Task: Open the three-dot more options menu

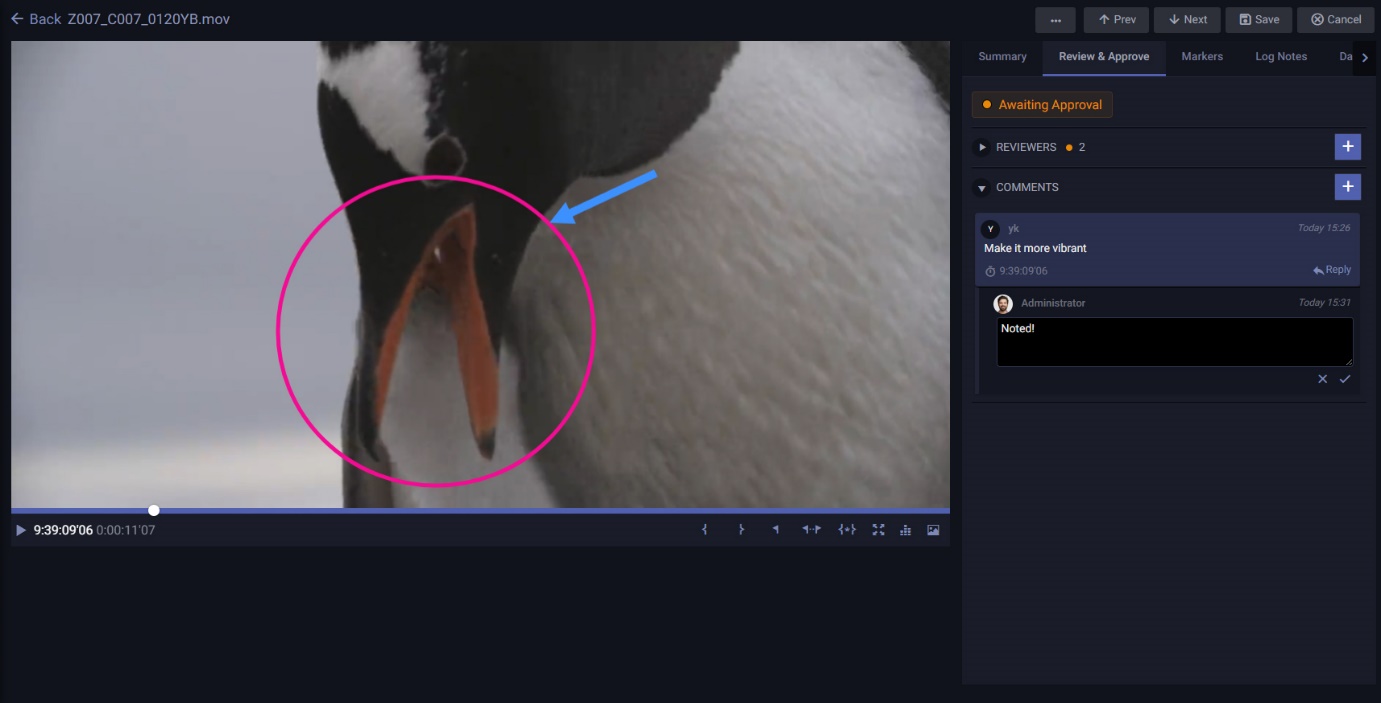Action: point(1055,20)
